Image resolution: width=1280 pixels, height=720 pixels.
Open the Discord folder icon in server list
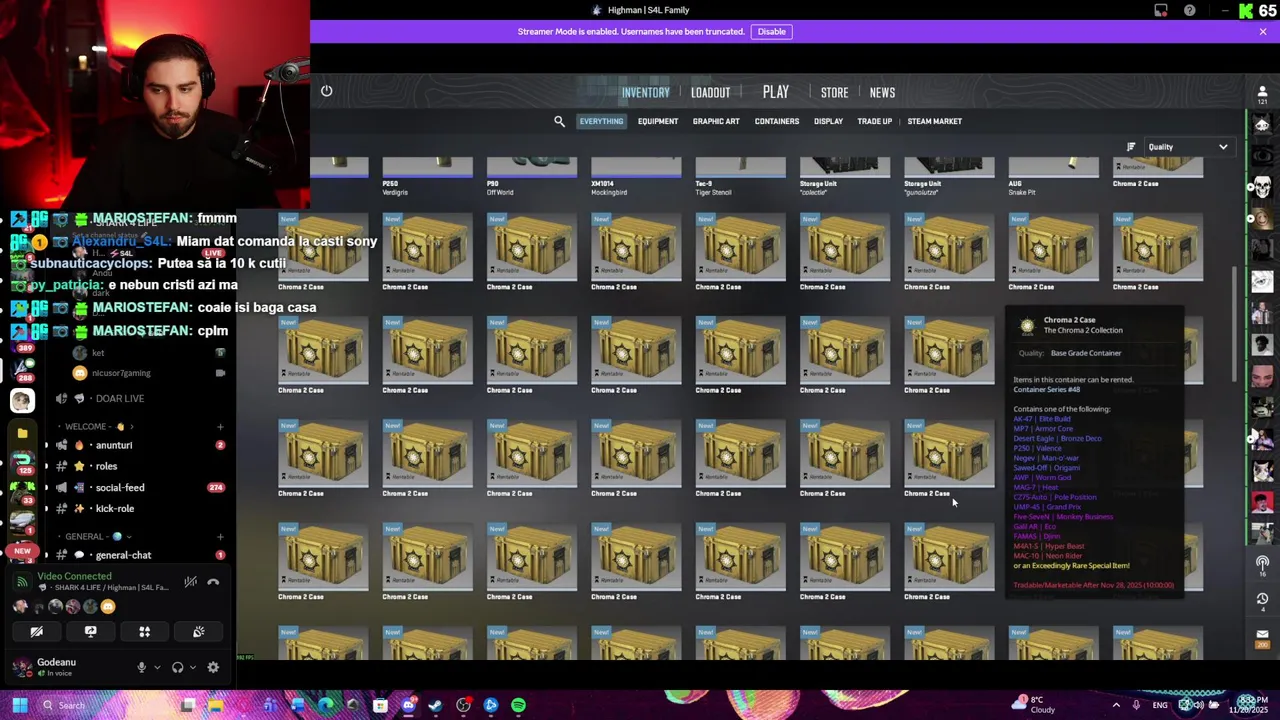pos(22,433)
